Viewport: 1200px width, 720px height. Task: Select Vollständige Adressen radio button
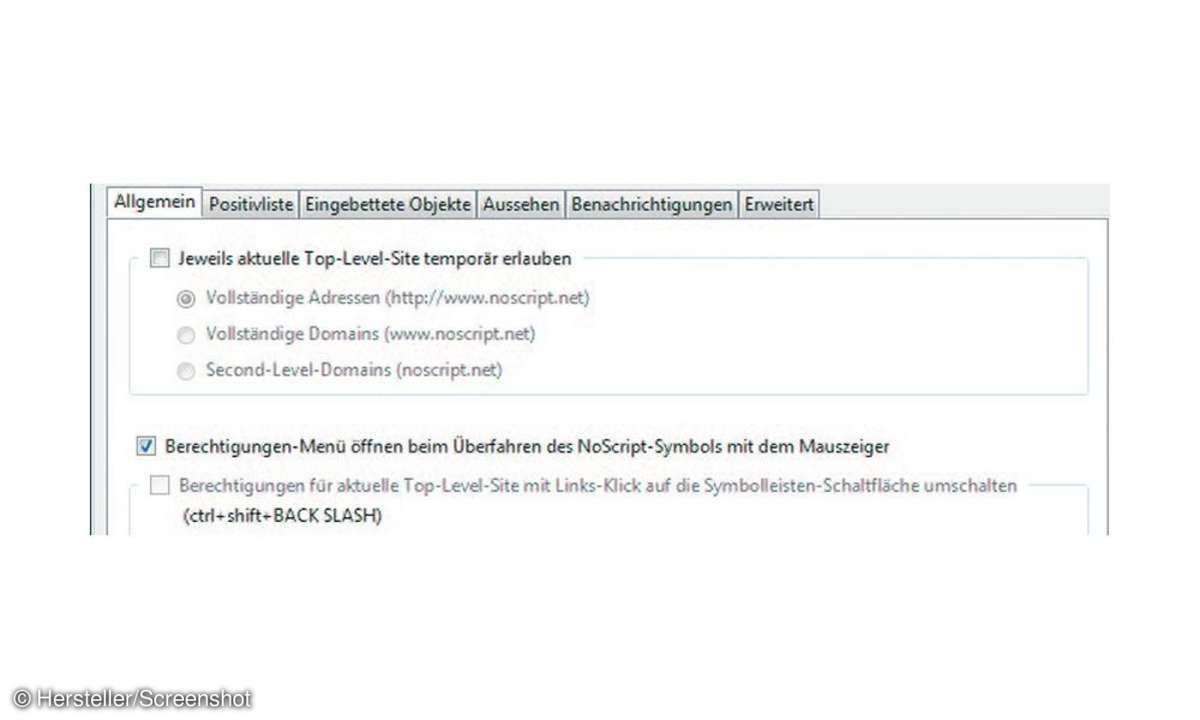point(186,298)
